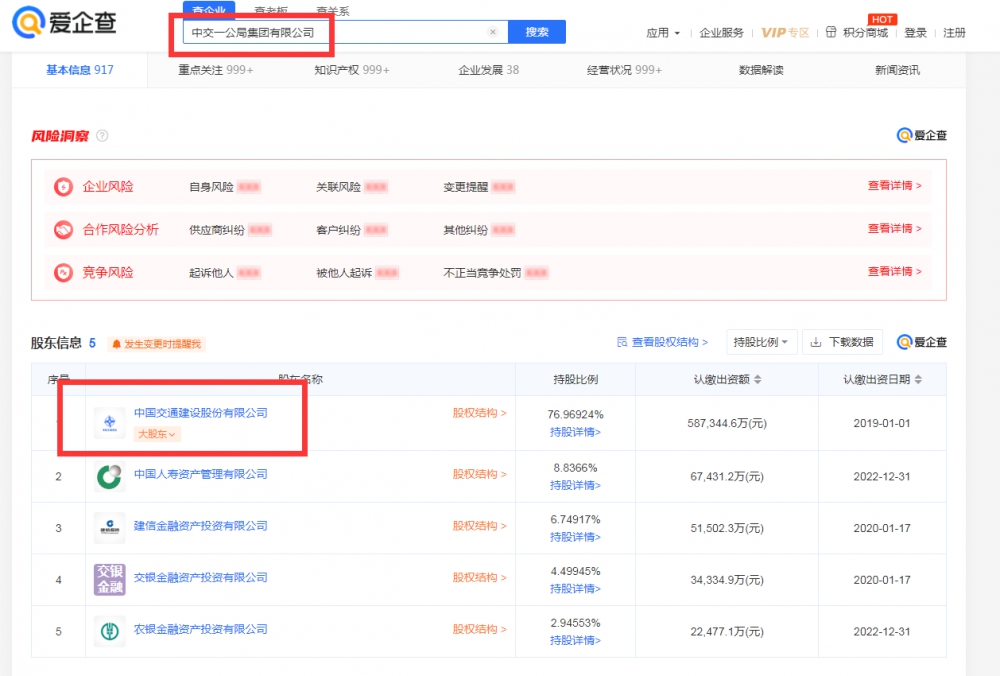Screen dimensions: 1000x676
Task: View details of the 竞争风险 row
Action: (x=894, y=272)
